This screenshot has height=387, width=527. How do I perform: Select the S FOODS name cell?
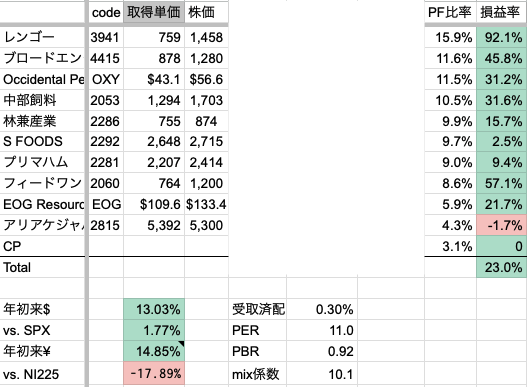tap(42, 142)
